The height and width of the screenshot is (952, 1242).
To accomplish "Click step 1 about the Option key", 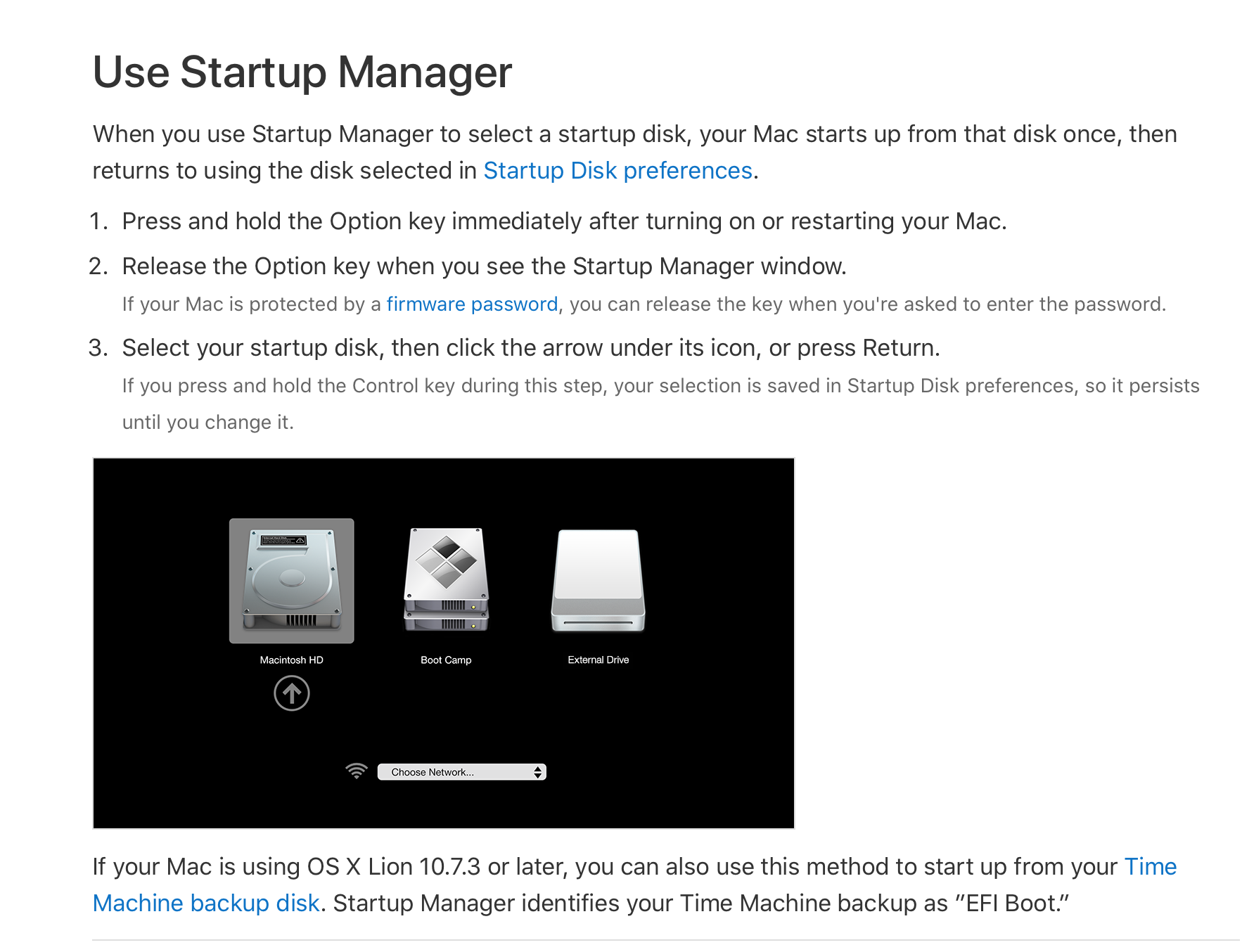I will tap(563, 221).
